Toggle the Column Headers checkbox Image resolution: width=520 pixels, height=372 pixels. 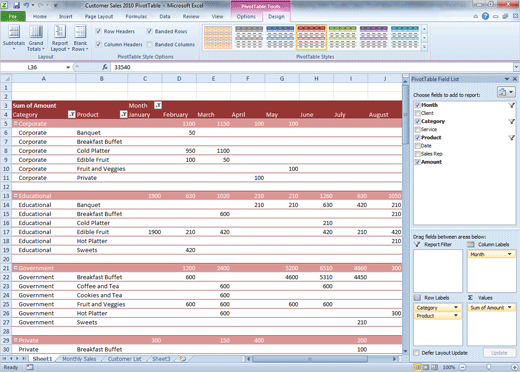coord(98,44)
